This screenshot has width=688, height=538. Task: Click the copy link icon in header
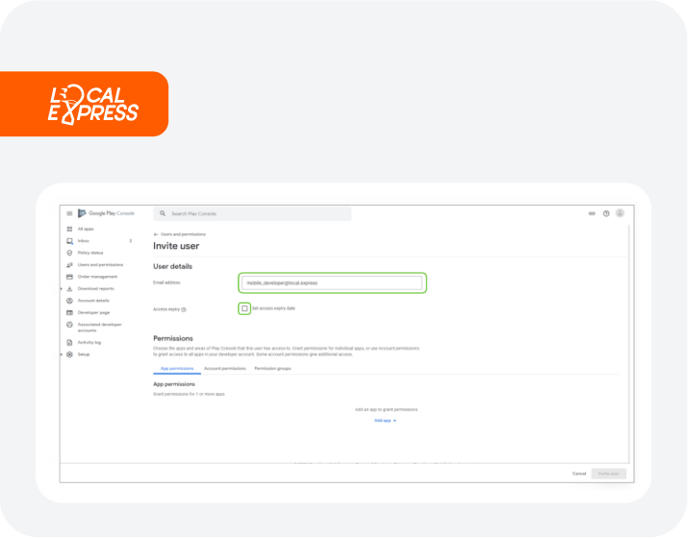tap(592, 214)
